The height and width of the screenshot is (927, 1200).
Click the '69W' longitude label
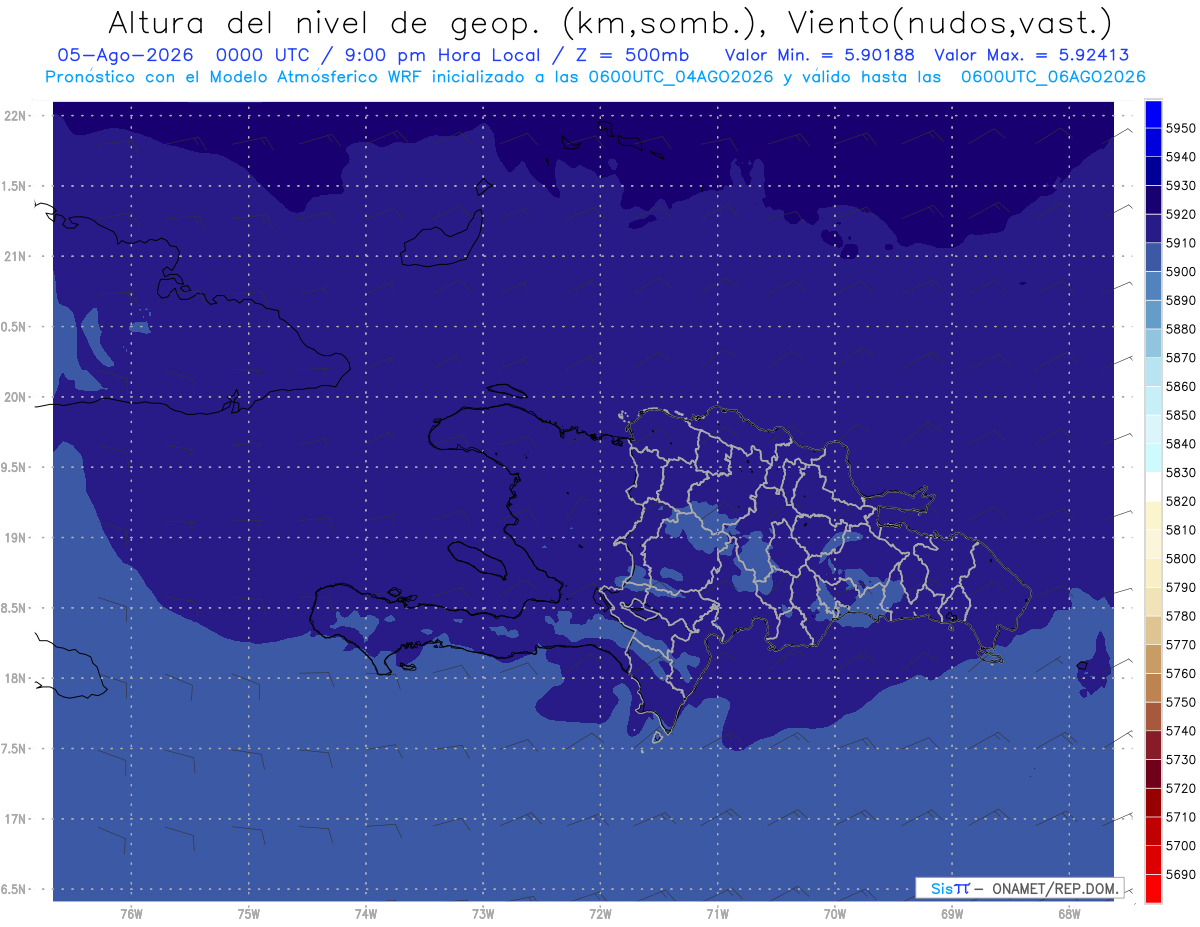pos(952,914)
